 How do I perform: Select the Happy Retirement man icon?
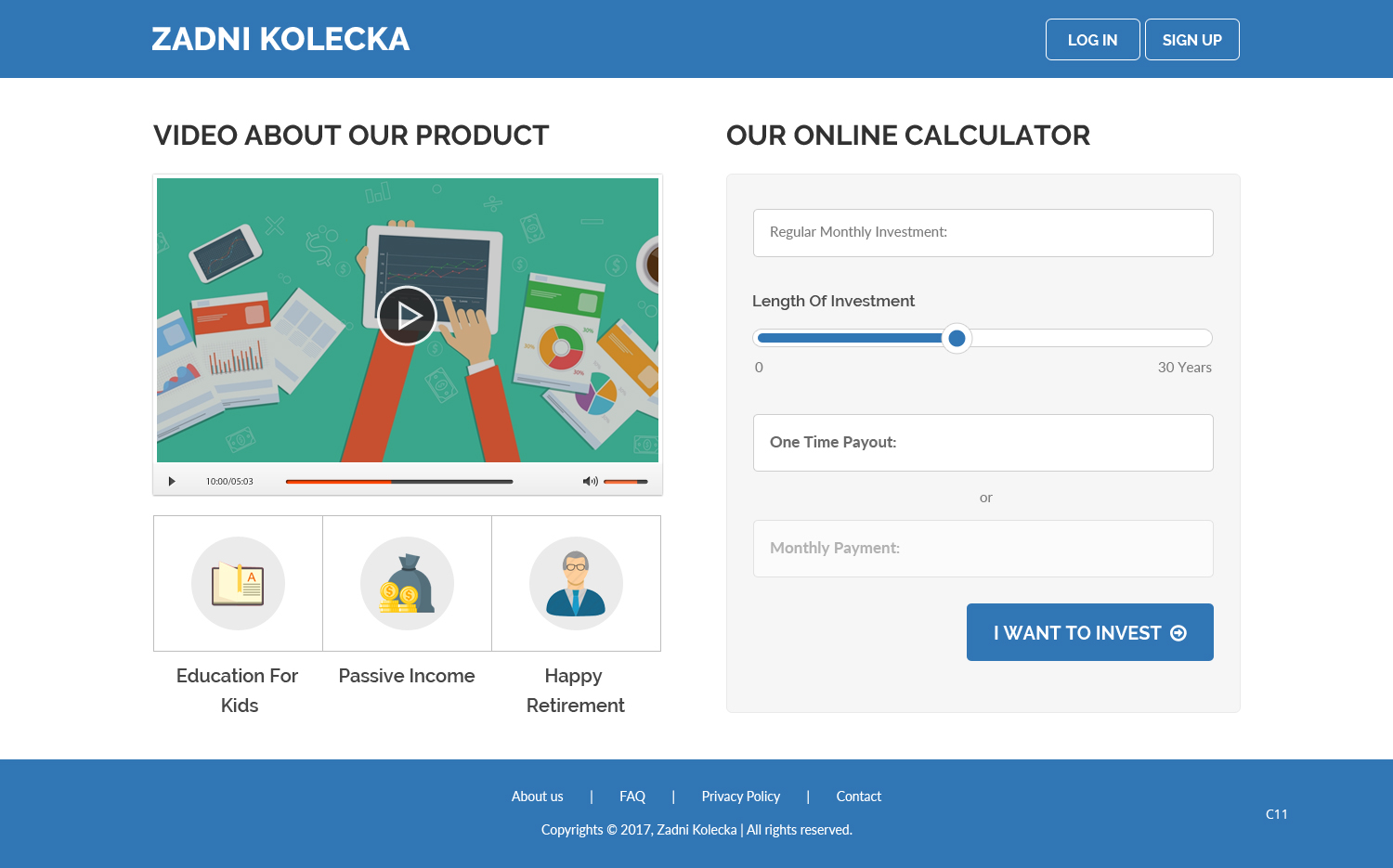tap(576, 584)
